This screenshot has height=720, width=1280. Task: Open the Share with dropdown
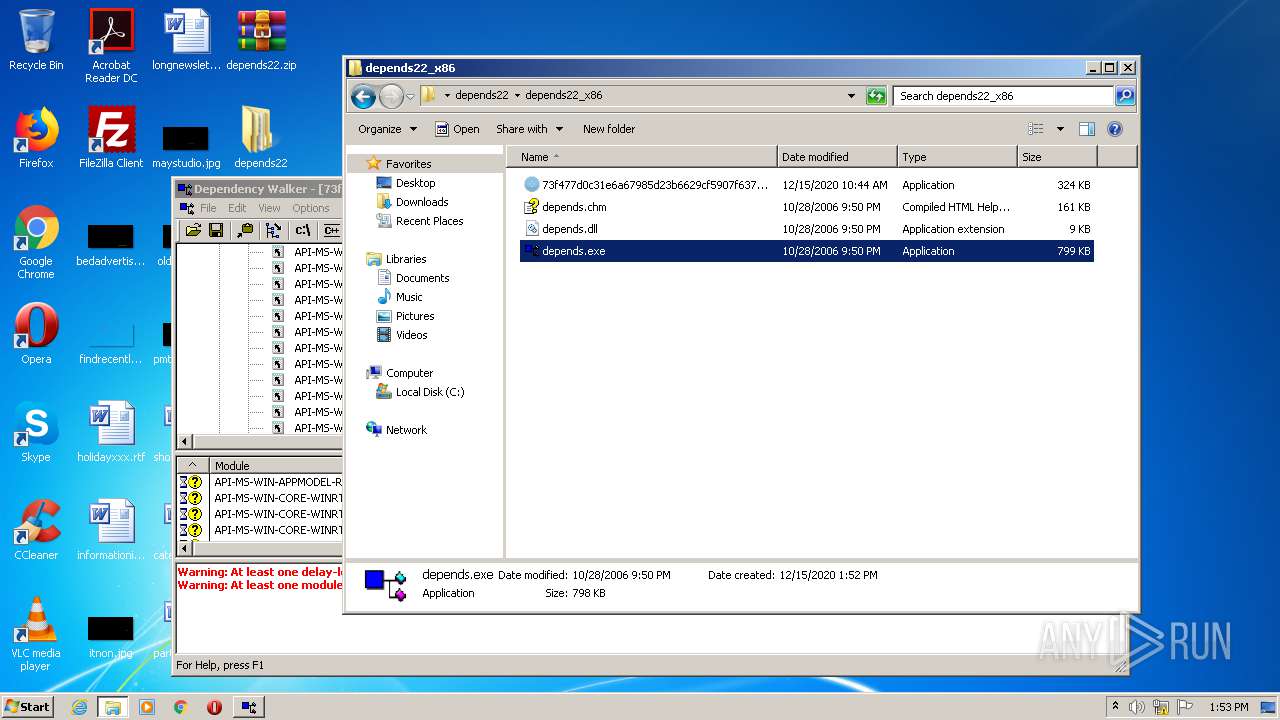(x=529, y=129)
